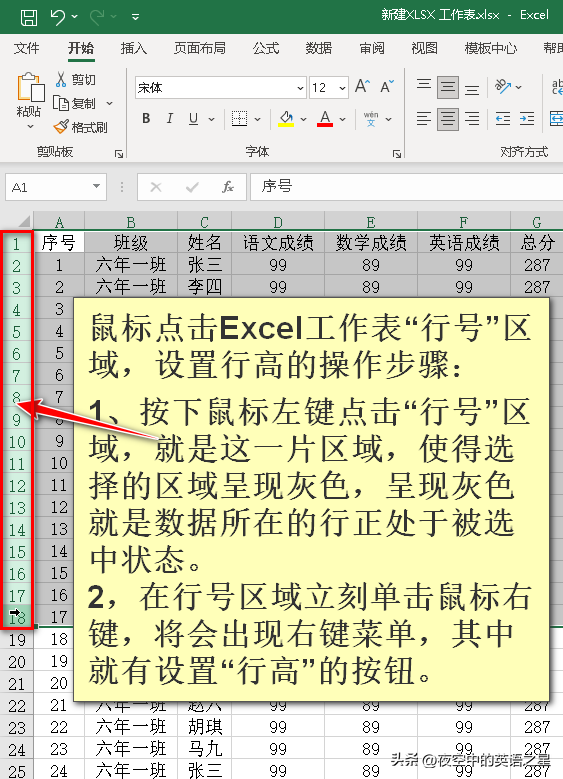This screenshot has height=779, width=563.
Task: Increase font size with the larger A
Action: click(362, 87)
